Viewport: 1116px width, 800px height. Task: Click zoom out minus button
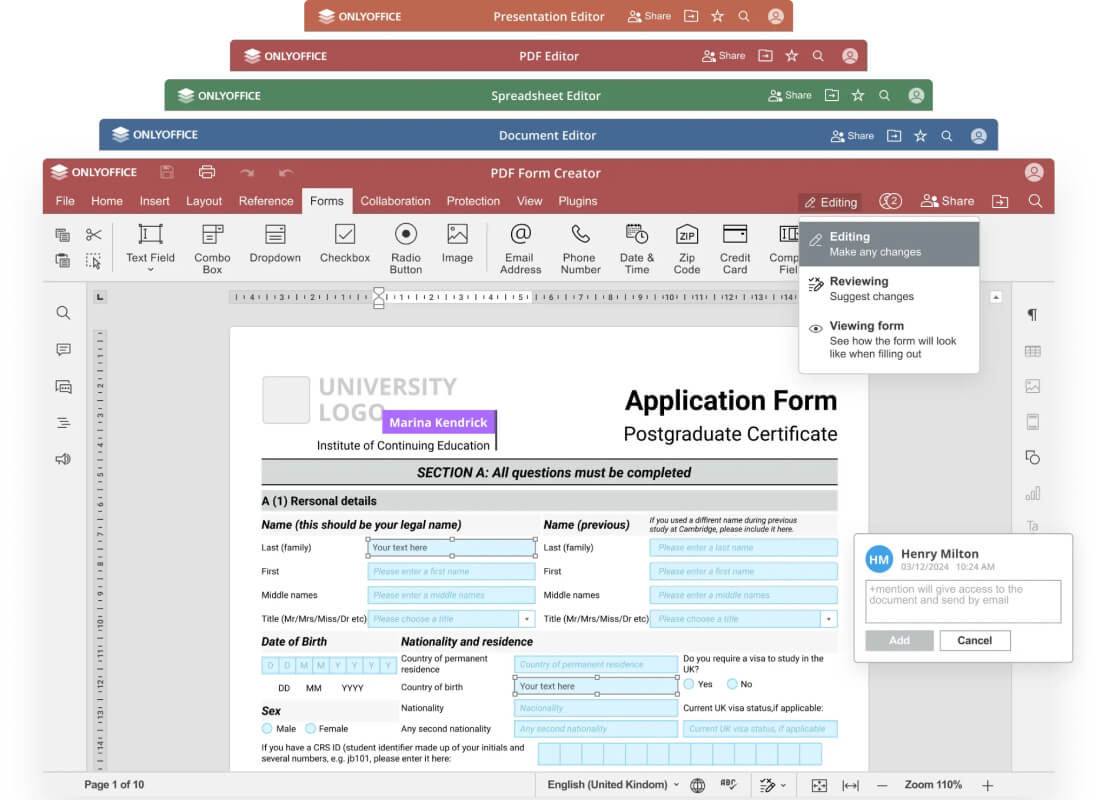click(x=882, y=785)
